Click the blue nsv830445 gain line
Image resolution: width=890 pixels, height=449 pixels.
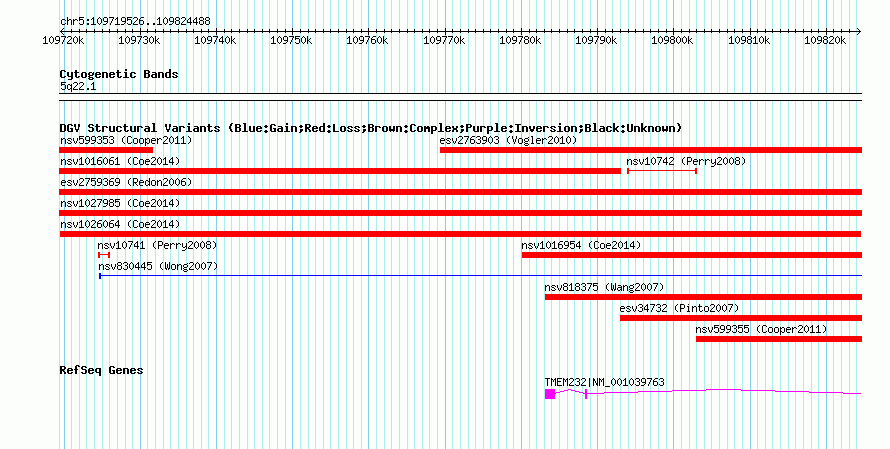pyautogui.click(x=480, y=276)
